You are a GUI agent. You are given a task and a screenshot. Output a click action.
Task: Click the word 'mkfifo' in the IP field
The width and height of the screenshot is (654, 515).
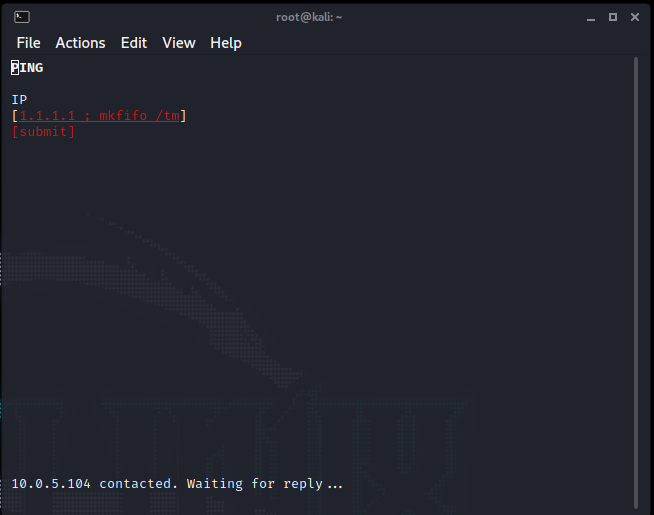point(123,116)
